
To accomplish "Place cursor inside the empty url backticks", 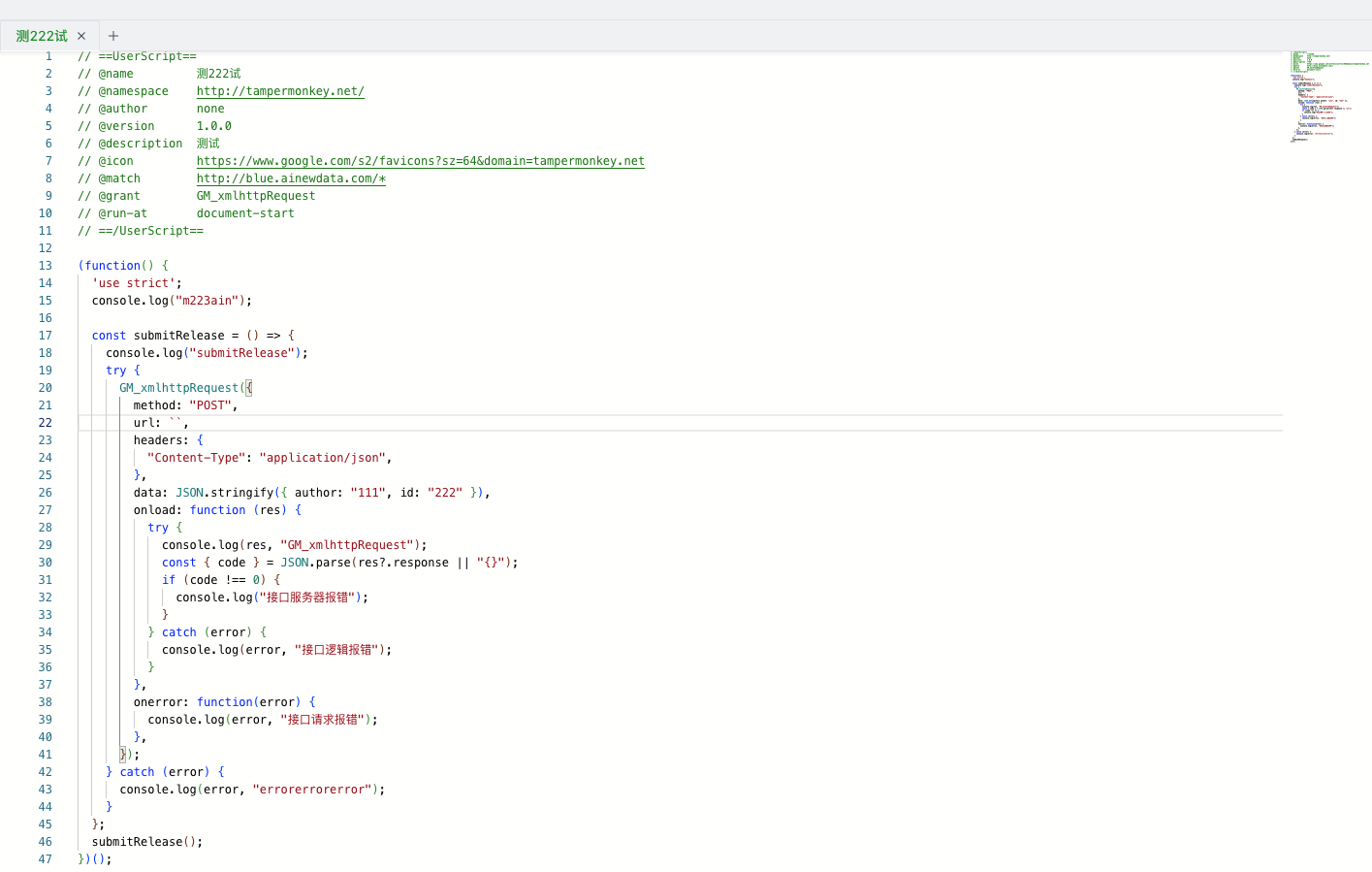I will coord(175,423).
